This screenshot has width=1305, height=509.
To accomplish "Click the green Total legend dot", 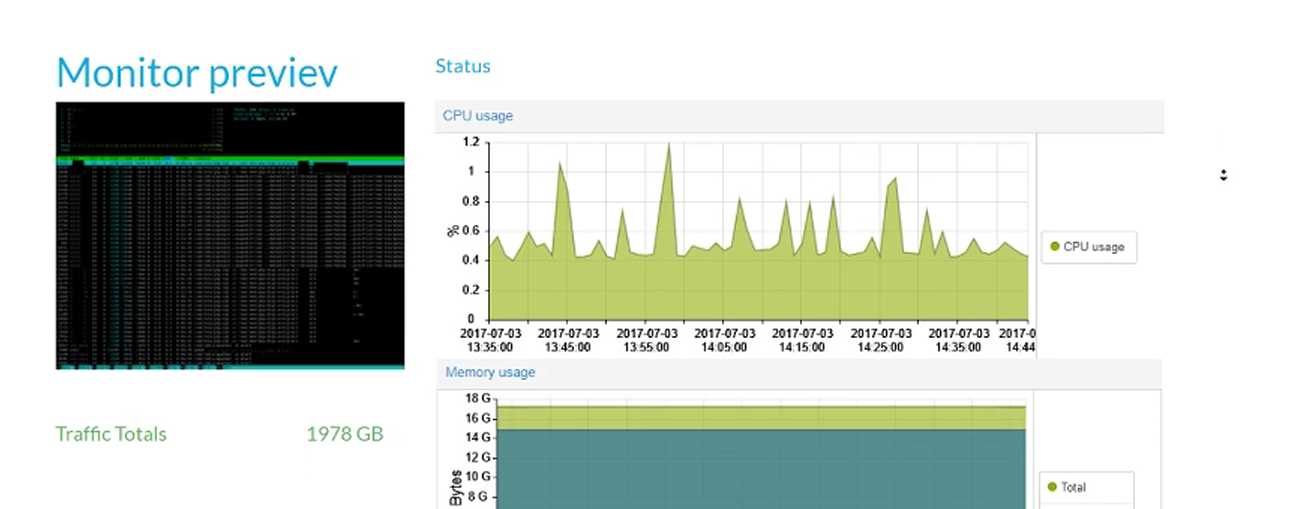I will coord(1051,487).
